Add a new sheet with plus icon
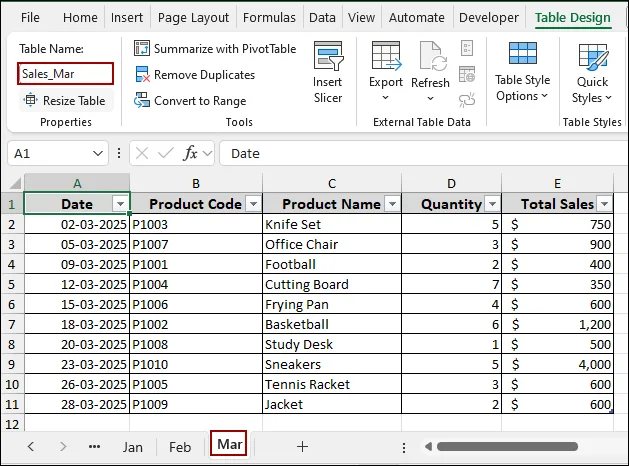The height and width of the screenshot is (466, 629). coord(302,446)
